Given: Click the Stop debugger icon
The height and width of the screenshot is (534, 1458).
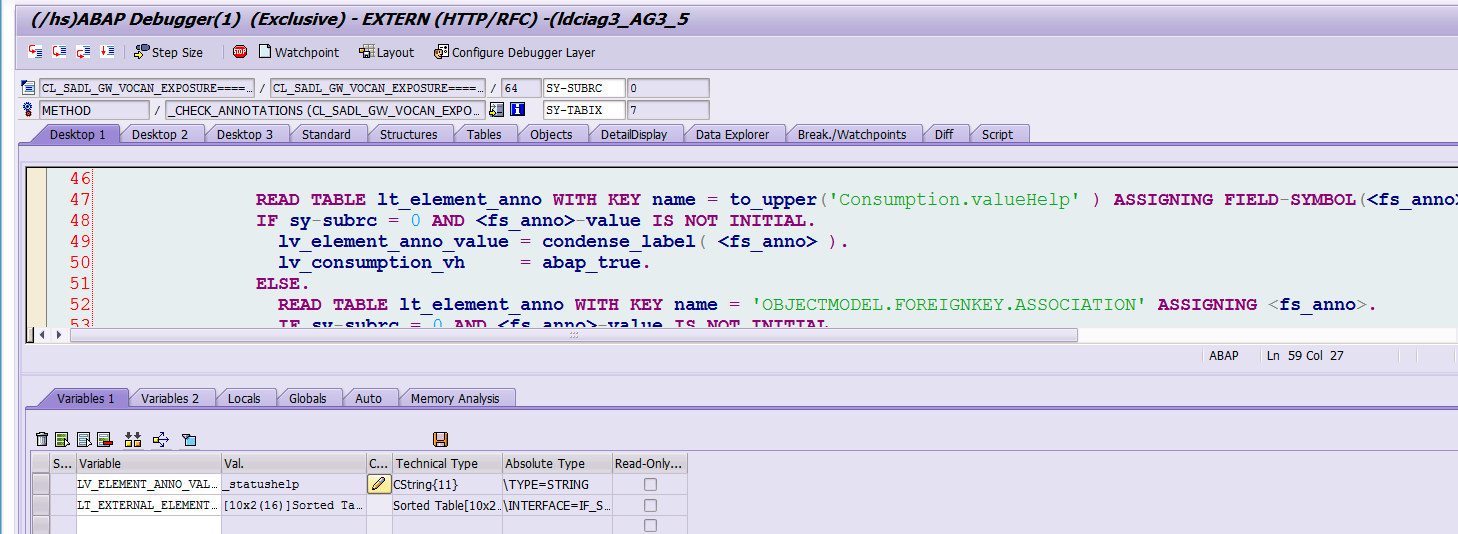Looking at the screenshot, I should (240, 52).
